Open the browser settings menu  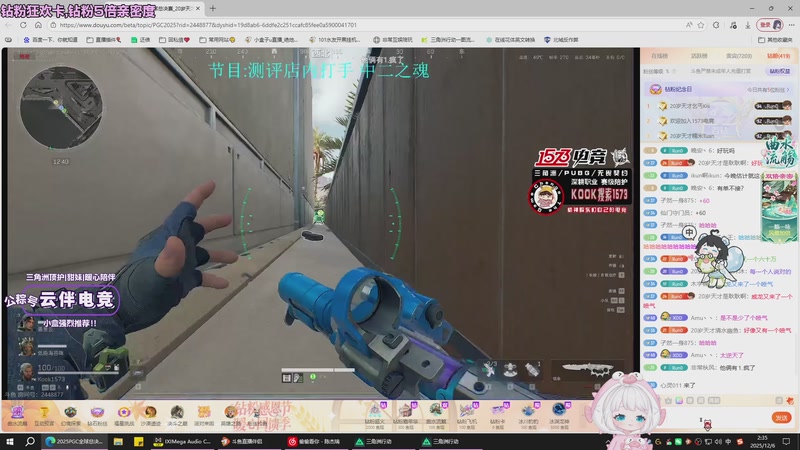click(791, 25)
